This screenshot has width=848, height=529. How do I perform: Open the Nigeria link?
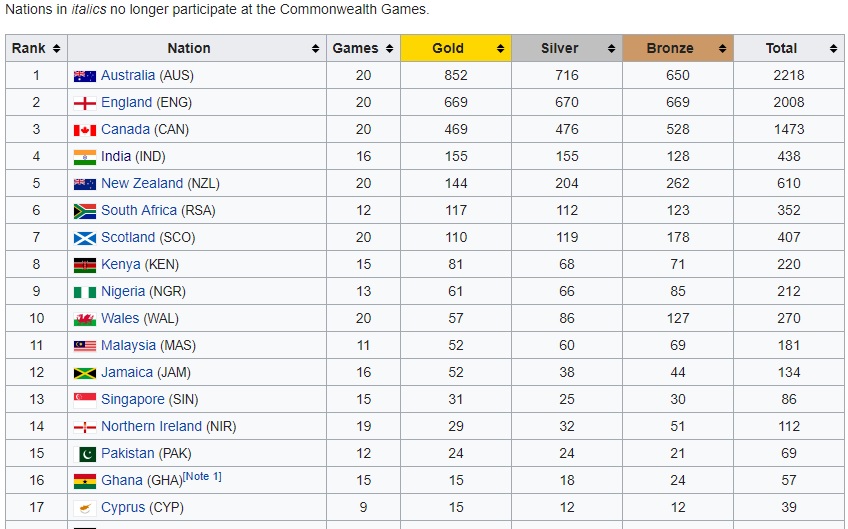coord(123,292)
